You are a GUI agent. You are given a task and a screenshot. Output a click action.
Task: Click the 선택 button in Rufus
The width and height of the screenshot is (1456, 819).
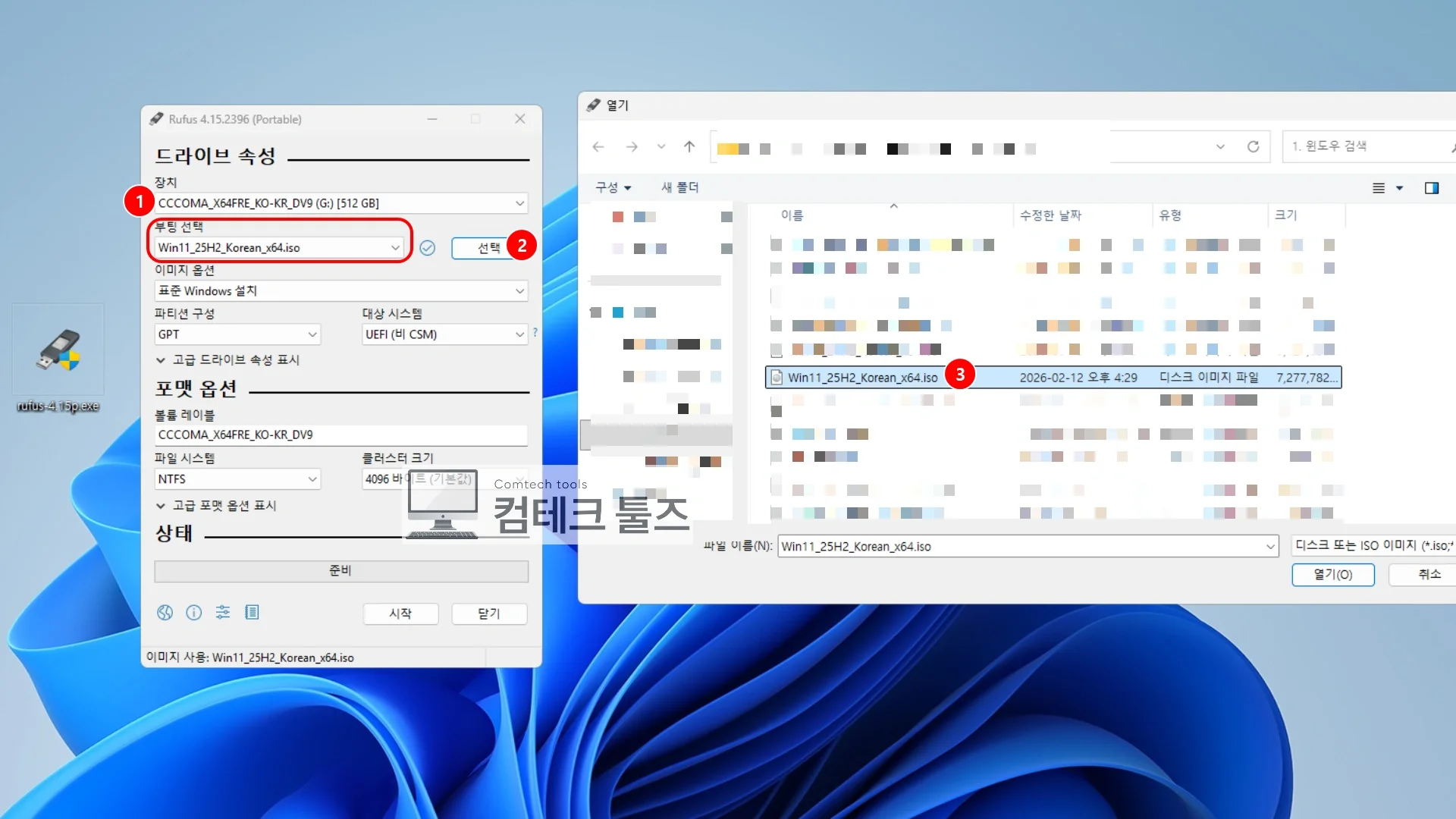[x=489, y=248]
